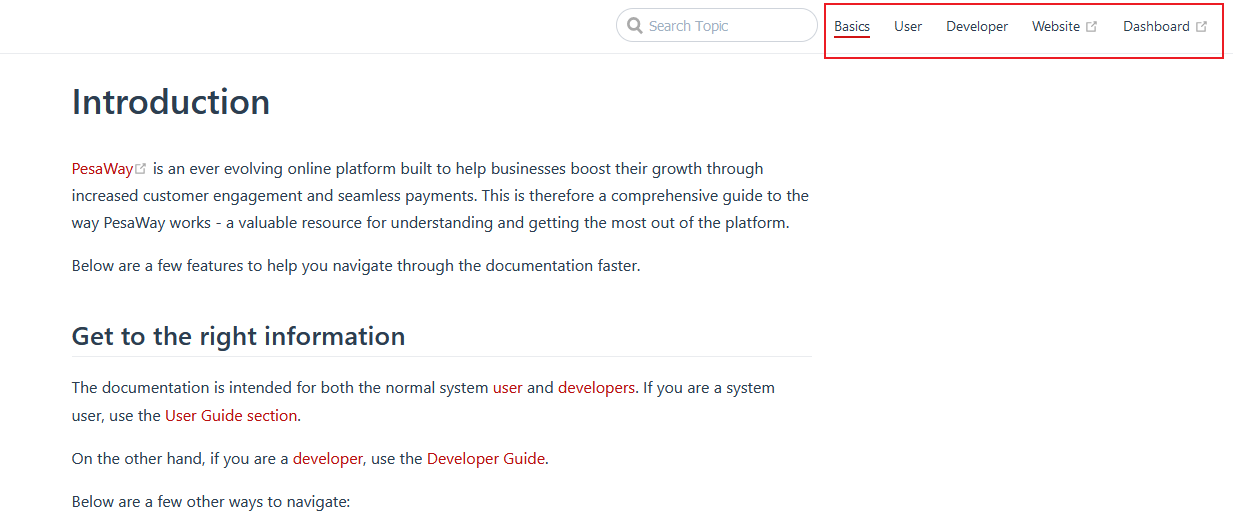Viewport: 1234px width, 526px height.
Task: Click the 'Below are a few other ways to navigate' text
Action: click(211, 501)
